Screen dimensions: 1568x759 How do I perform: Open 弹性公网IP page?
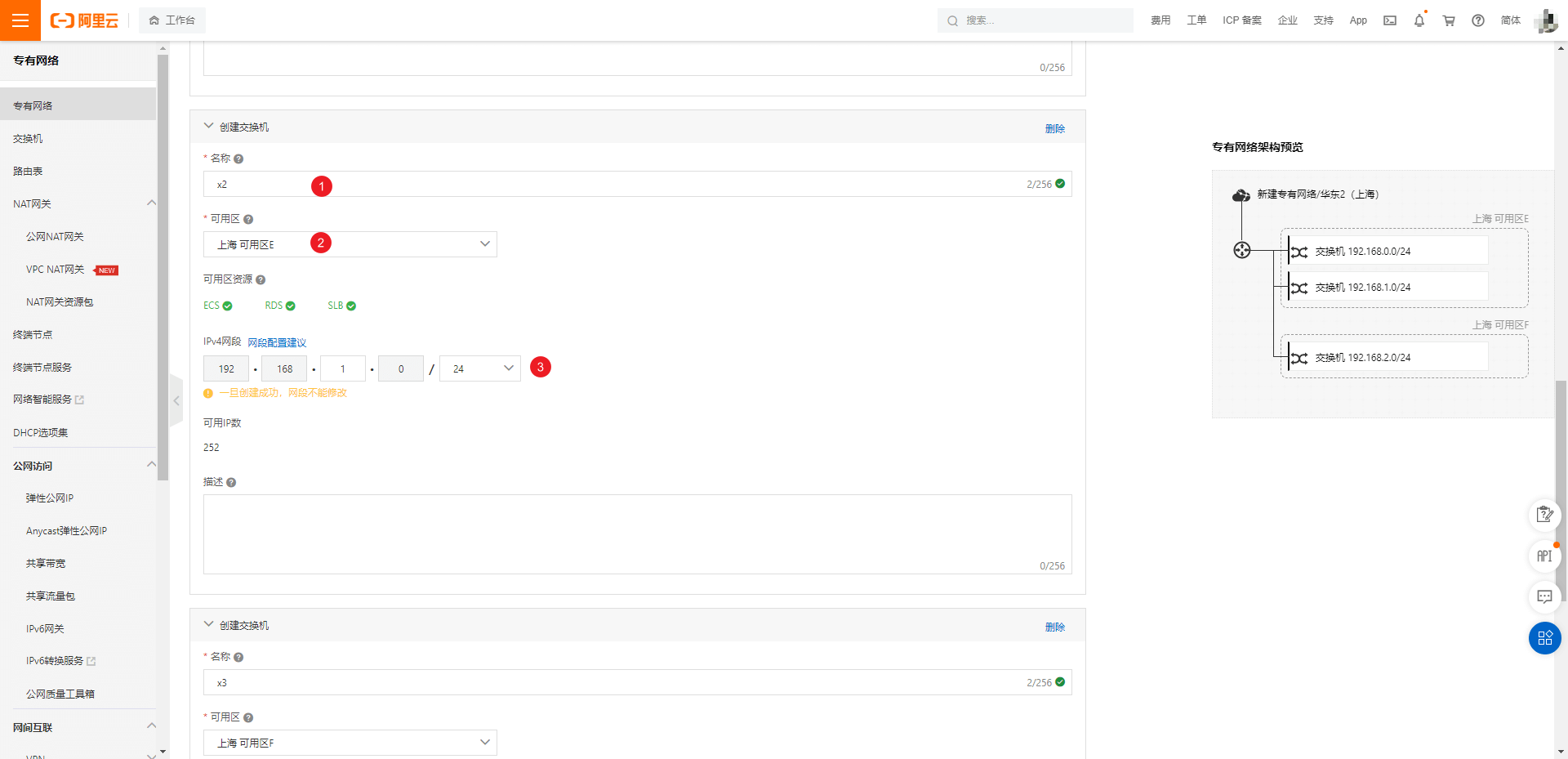pos(50,498)
